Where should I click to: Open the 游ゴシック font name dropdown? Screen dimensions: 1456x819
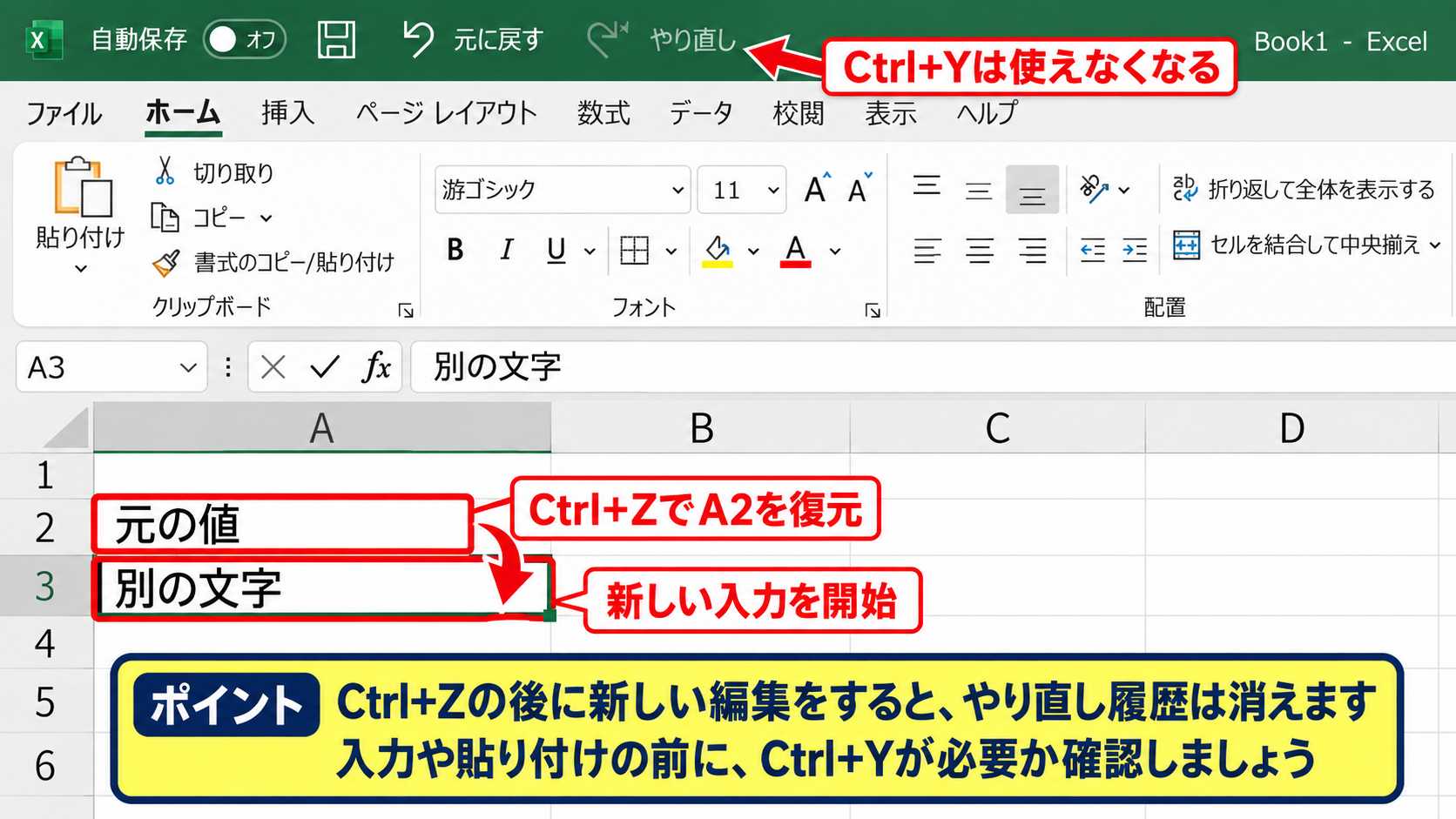coord(677,190)
